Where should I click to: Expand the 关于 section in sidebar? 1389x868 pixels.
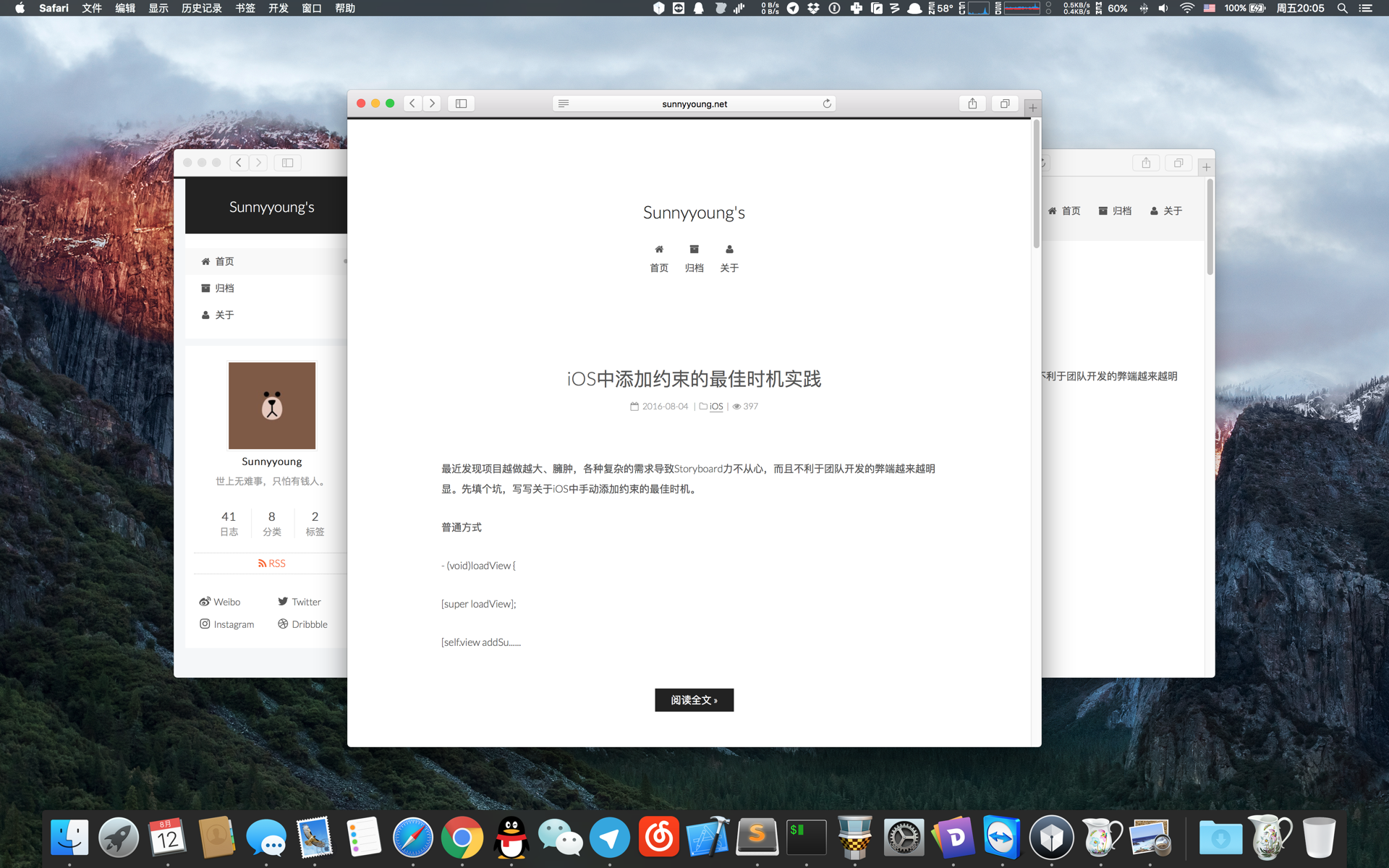224,314
